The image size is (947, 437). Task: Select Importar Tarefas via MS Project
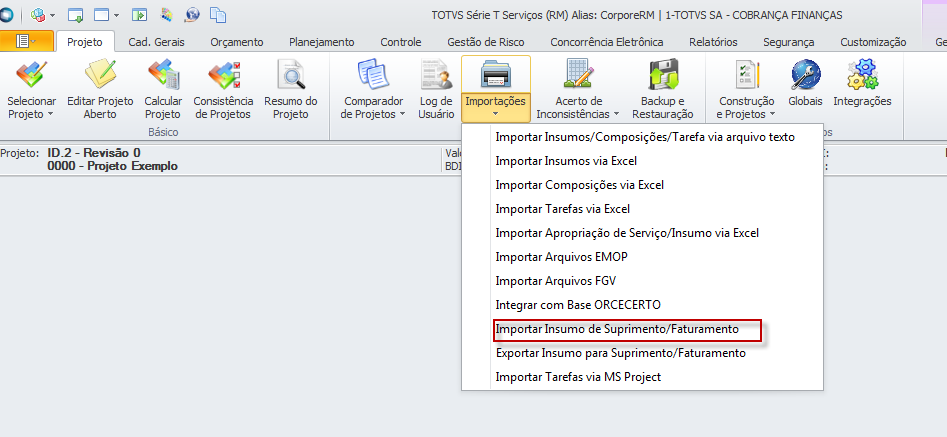(x=643, y=377)
